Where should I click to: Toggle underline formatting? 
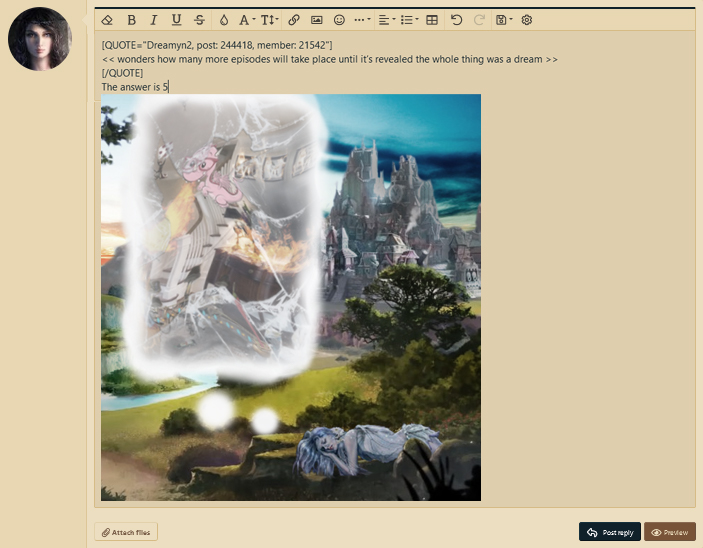point(176,20)
